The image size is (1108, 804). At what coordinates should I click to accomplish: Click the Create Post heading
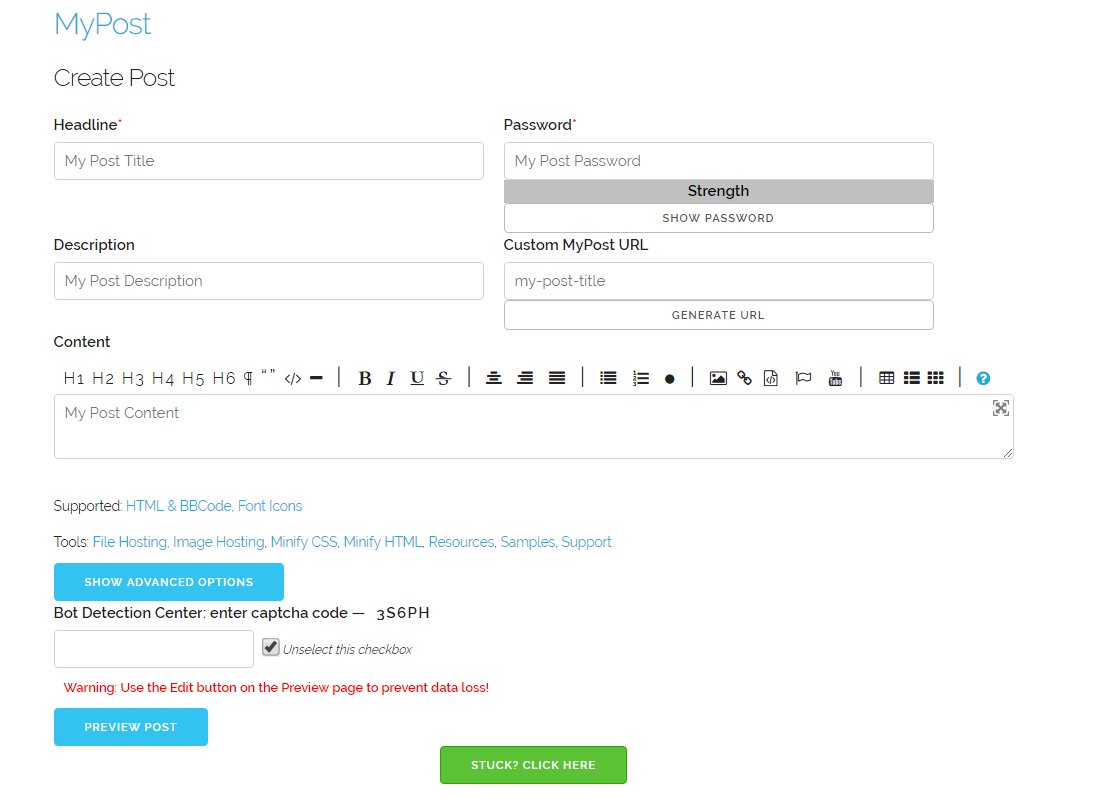114,78
